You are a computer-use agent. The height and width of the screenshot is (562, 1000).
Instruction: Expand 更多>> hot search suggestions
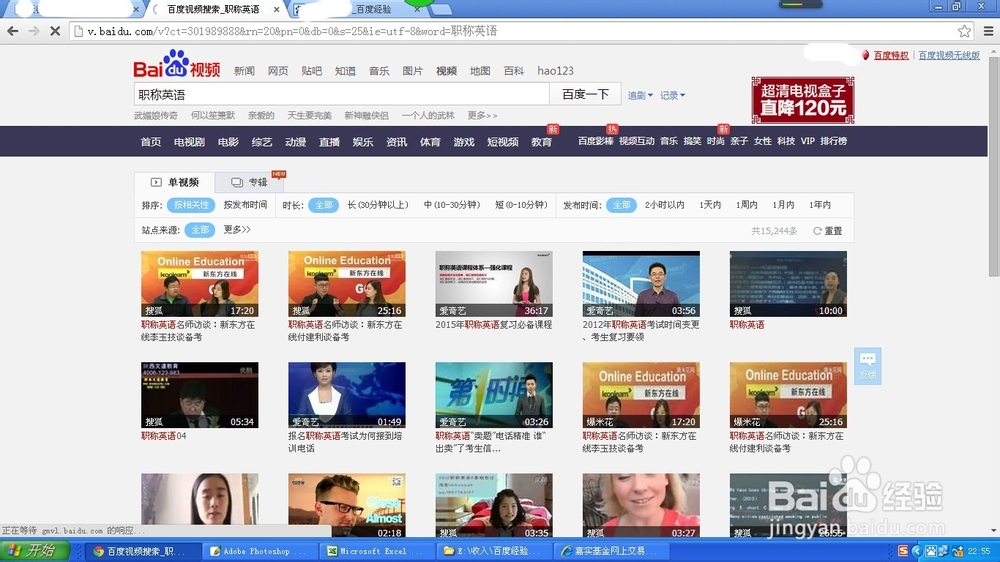482,115
